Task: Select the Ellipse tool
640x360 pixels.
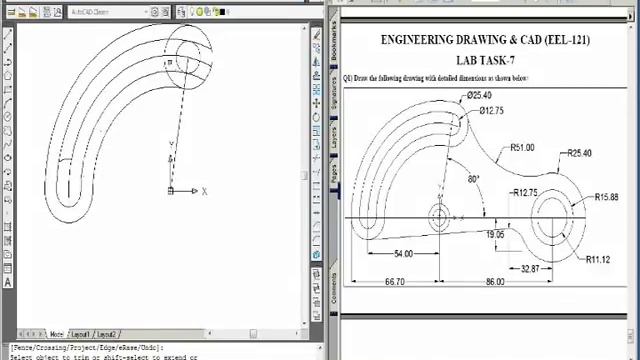Action: pyautogui.click(x=8, y=158)
